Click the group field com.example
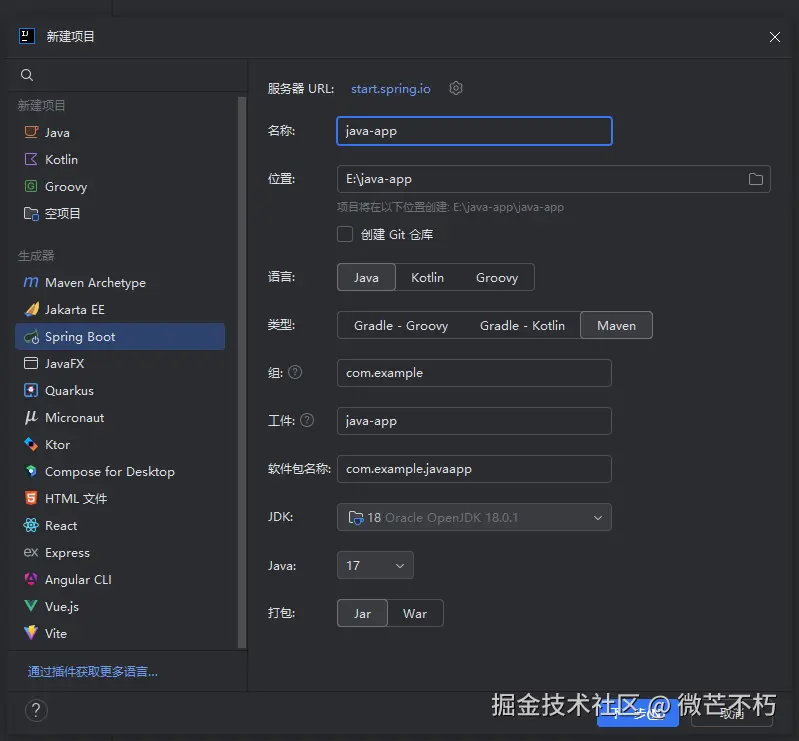The image size is (799, 741). [x=474, y=373]
